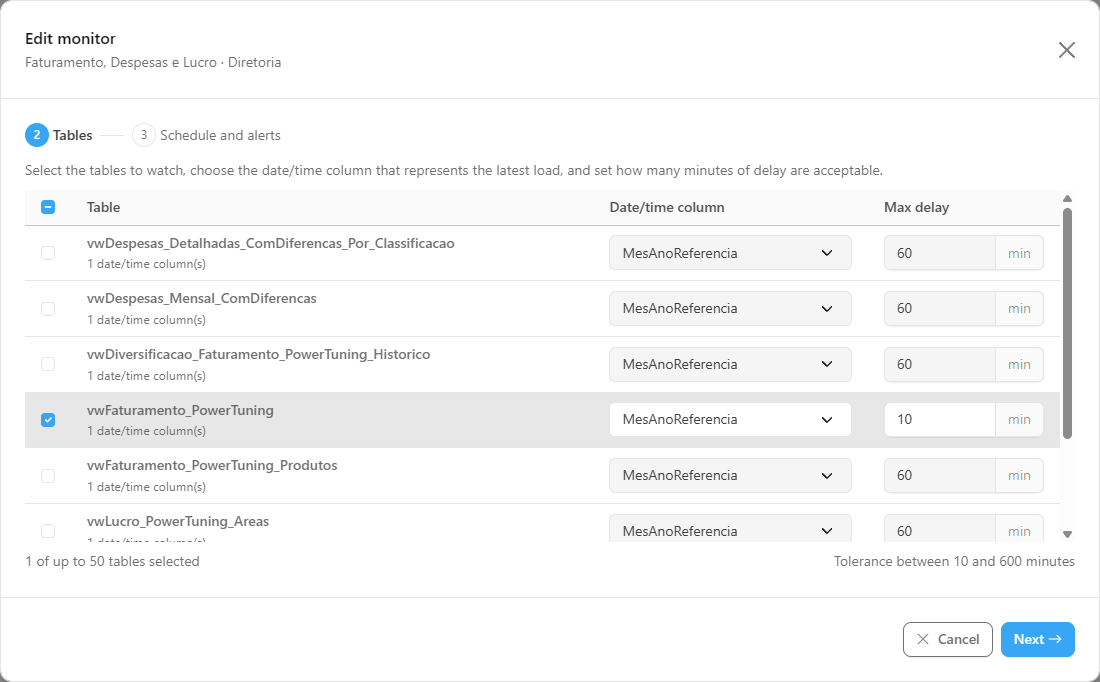
Task: Click max delay field showing 10
Action: tap(939, 420)
